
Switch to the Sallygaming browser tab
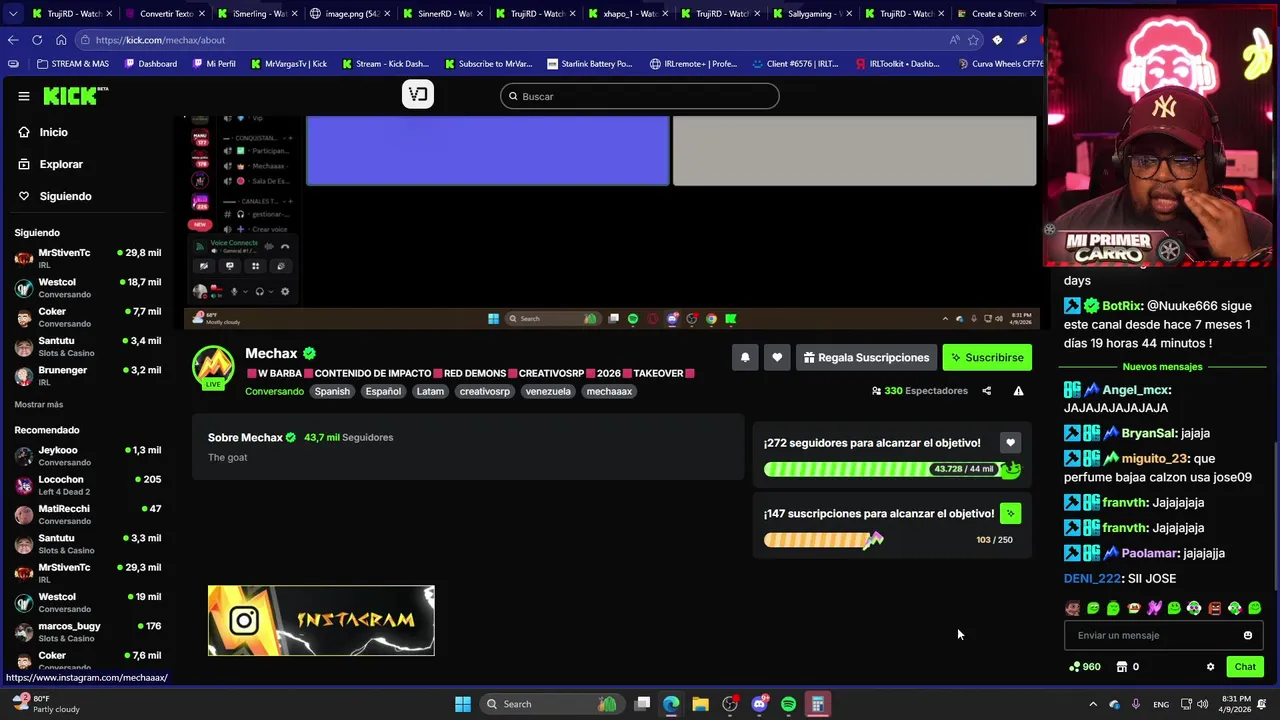click(810, 14)
